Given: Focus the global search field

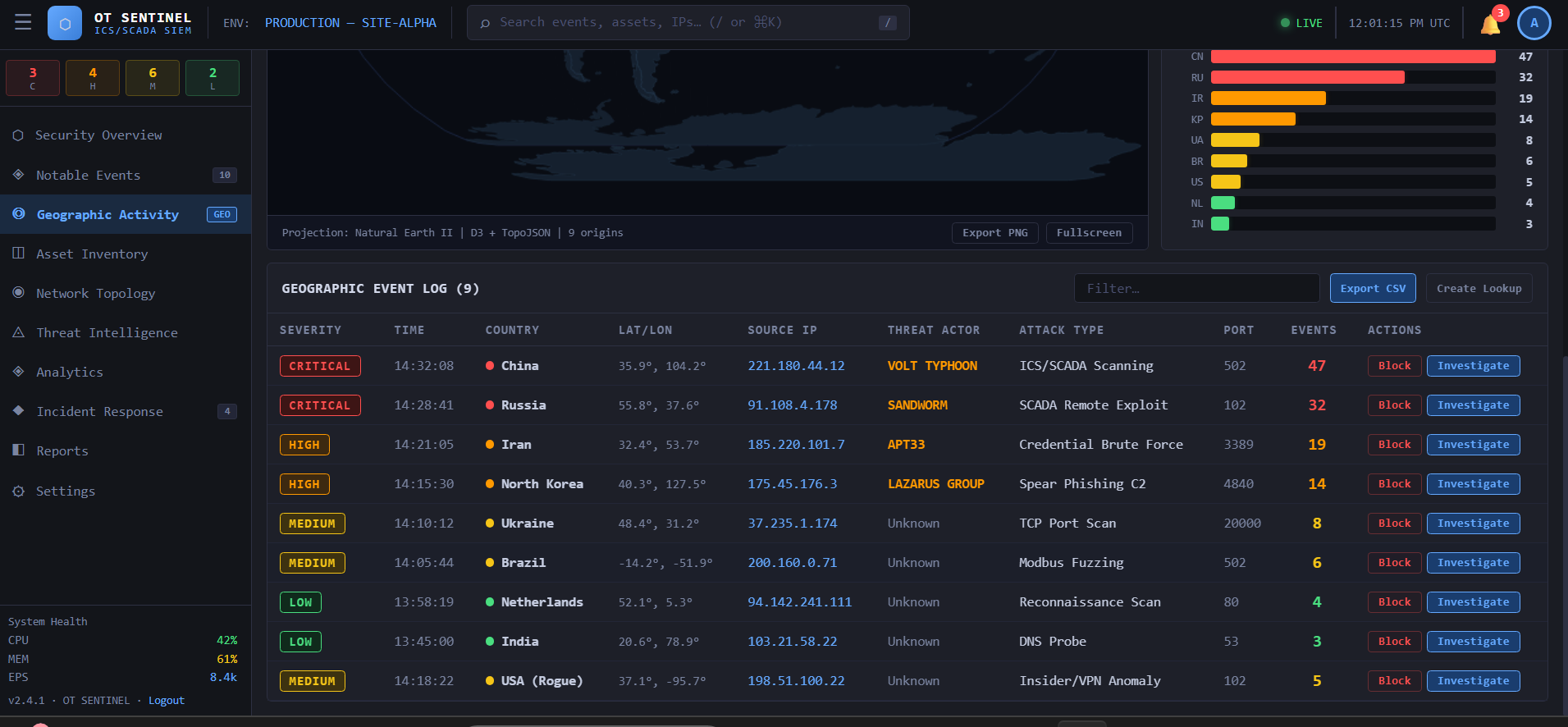Looking at the screenshot, I should [688, 23].
